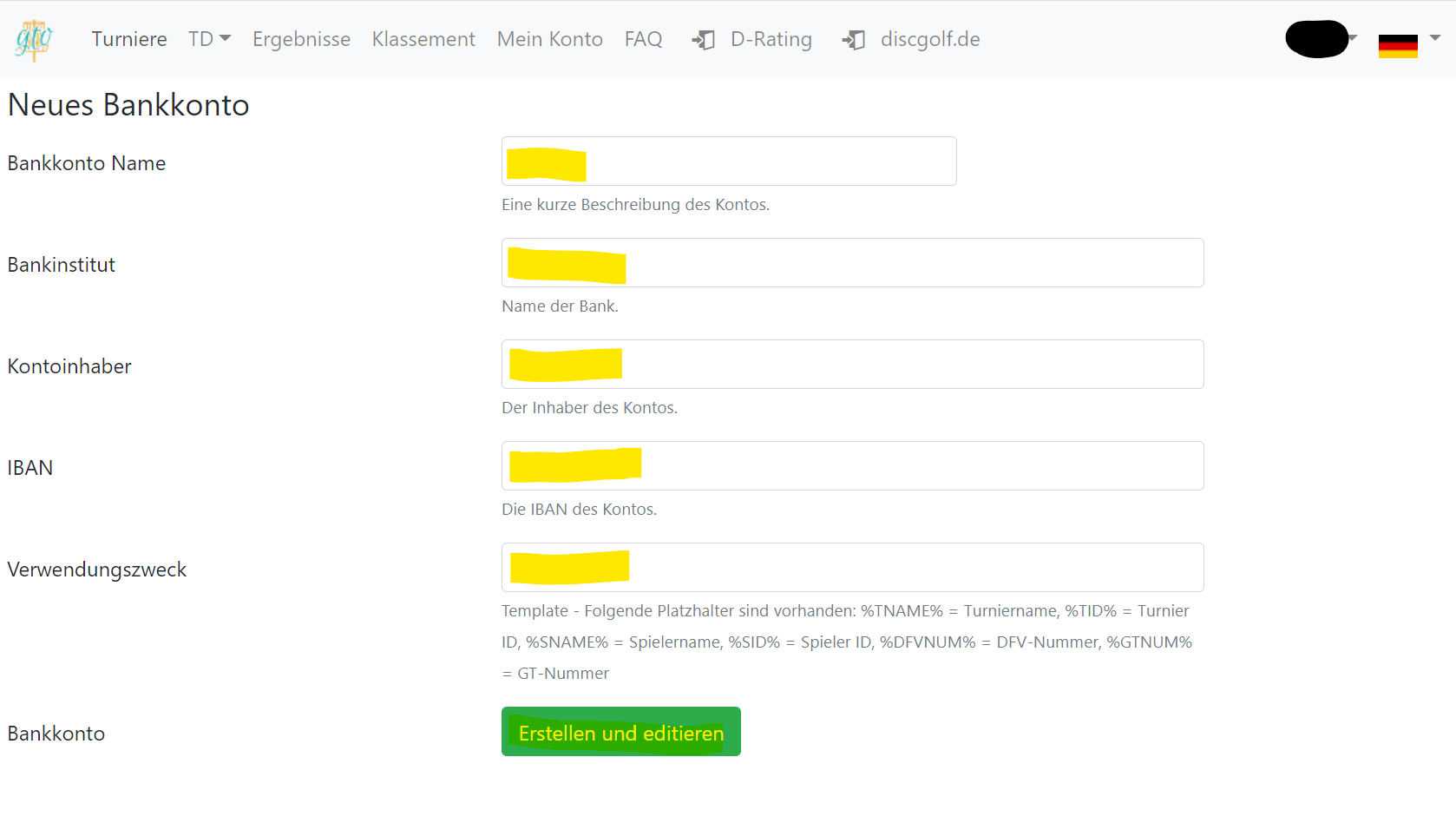This screenshot has width=1456, height=823.
Task: Go to the Ergebnisse page
Action: point(301,39)
